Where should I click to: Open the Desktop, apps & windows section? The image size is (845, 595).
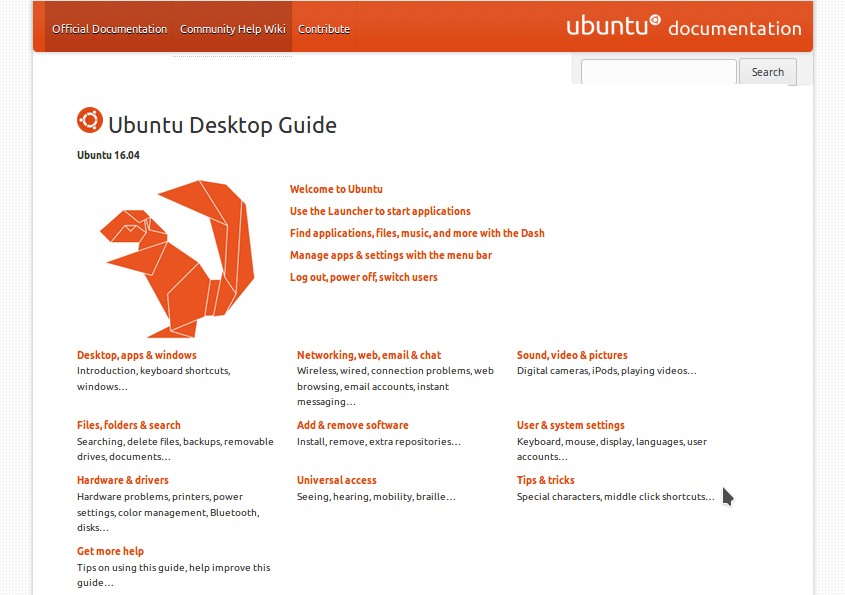[137, 355]
